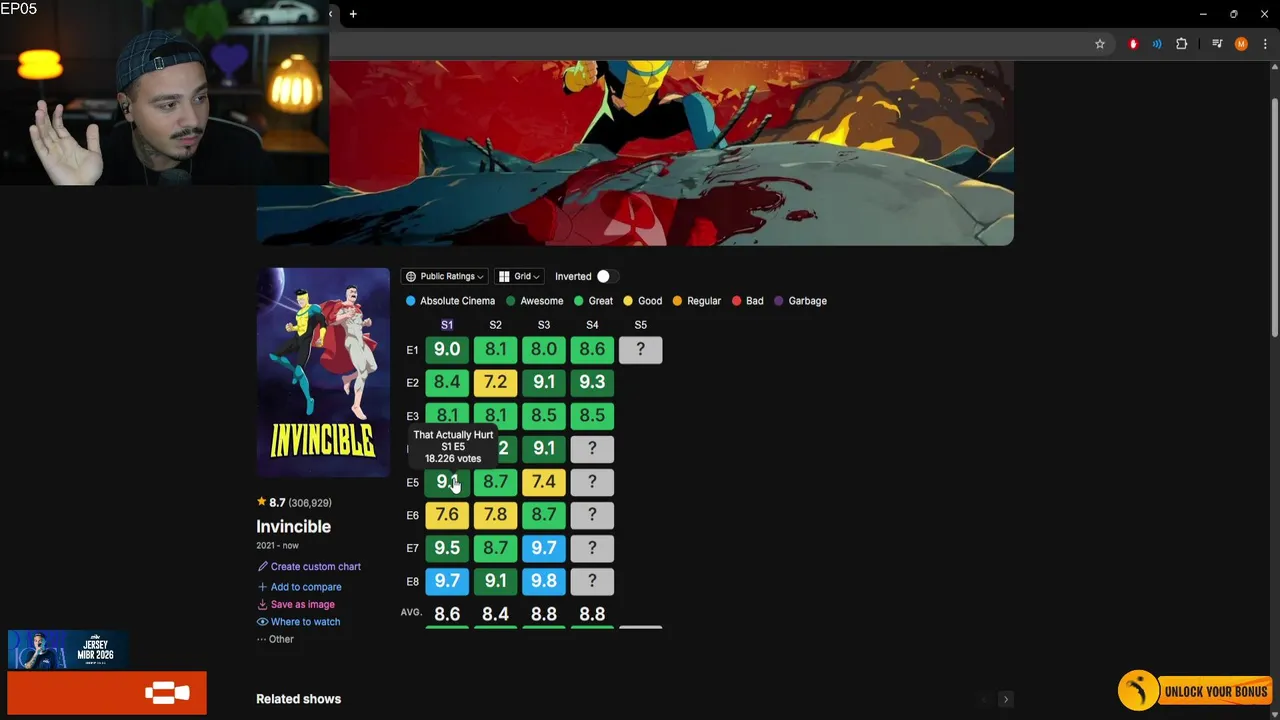
Task: Click the S2 E8 rating 9.1
Action: 495,581
